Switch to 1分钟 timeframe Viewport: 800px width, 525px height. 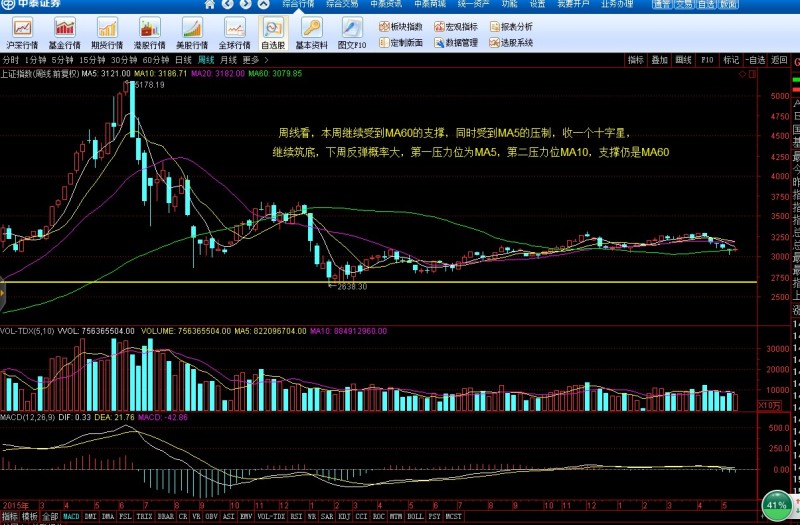pyautogui.click(x=35, y=60)
